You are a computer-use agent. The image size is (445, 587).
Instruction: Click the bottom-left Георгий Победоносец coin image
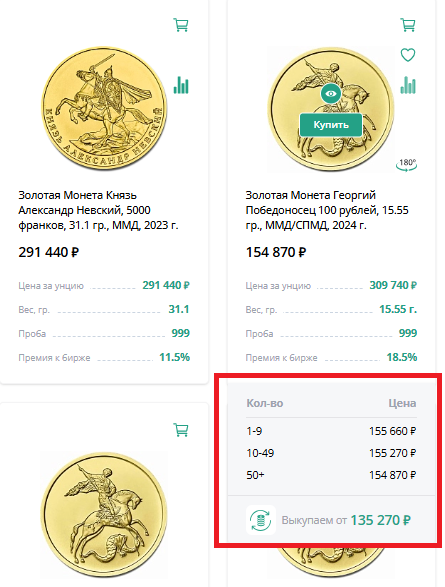coord(104,515)
